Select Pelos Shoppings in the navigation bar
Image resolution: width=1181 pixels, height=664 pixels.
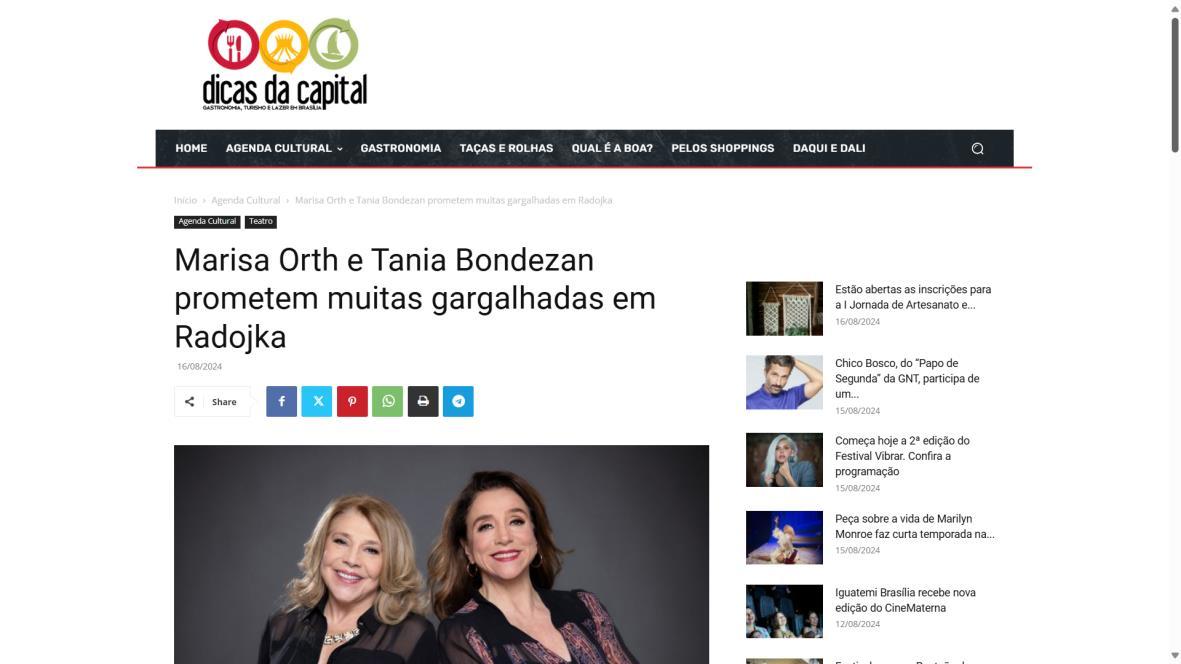[722, 148]
